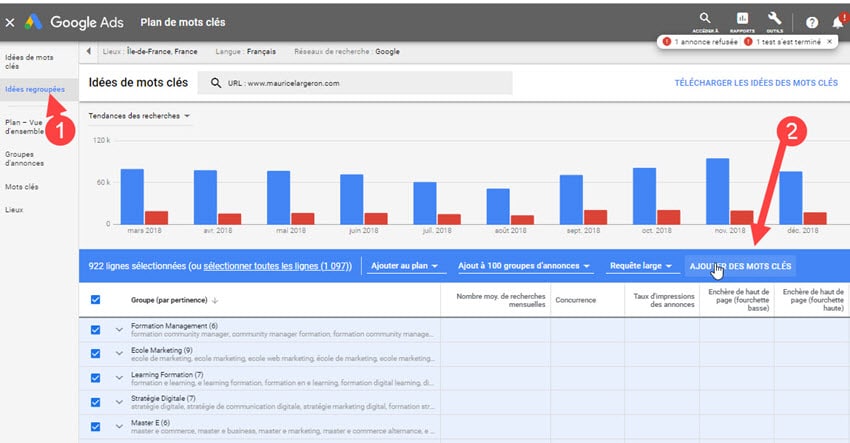Viewport: 850px width, 443px height.
Task: Click the sort arrow beside Groupe (par pertinence)
Action: (x=215, y=300)
